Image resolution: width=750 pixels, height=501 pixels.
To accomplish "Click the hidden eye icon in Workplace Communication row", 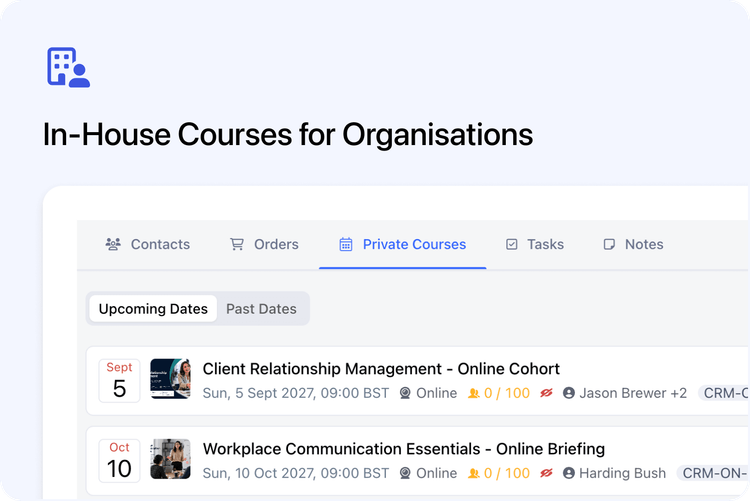I will pyautogui.click(x=546, y=473).
